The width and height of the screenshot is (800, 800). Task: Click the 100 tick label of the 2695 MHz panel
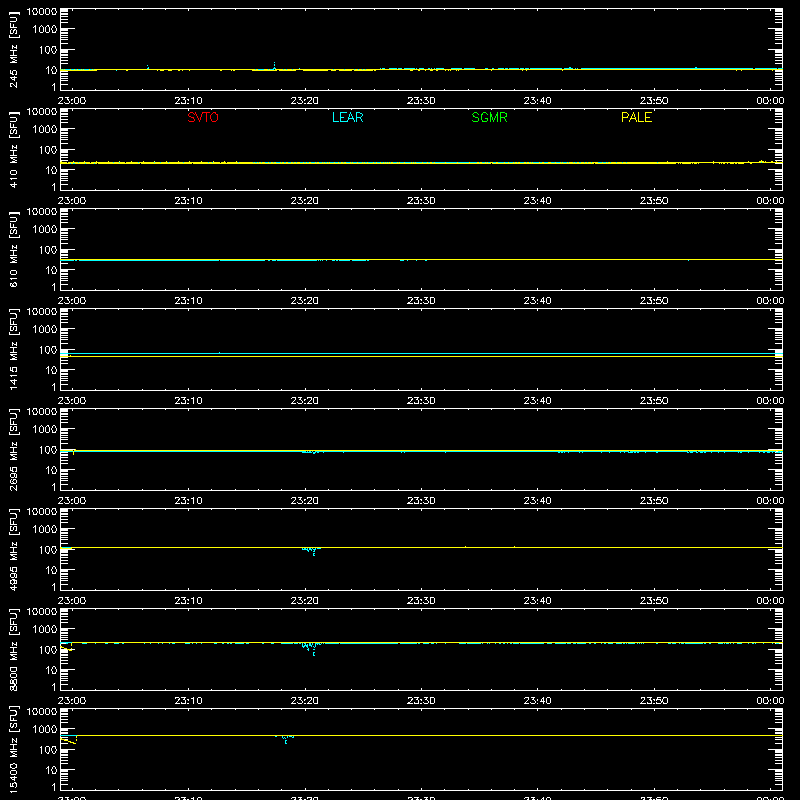click(x=48, y=450)
